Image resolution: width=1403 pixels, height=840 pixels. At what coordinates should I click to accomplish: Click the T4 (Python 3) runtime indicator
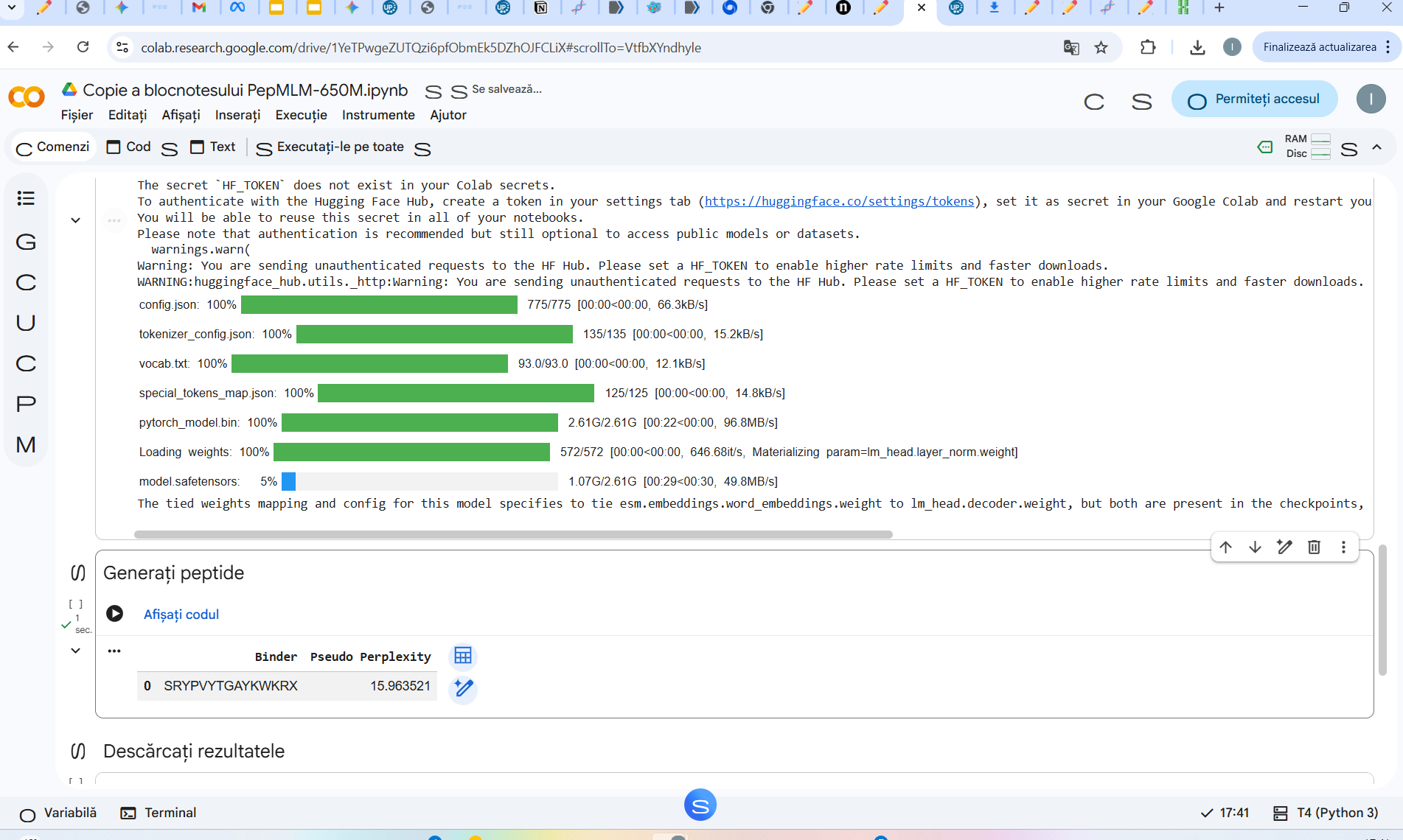[1326, 813]
